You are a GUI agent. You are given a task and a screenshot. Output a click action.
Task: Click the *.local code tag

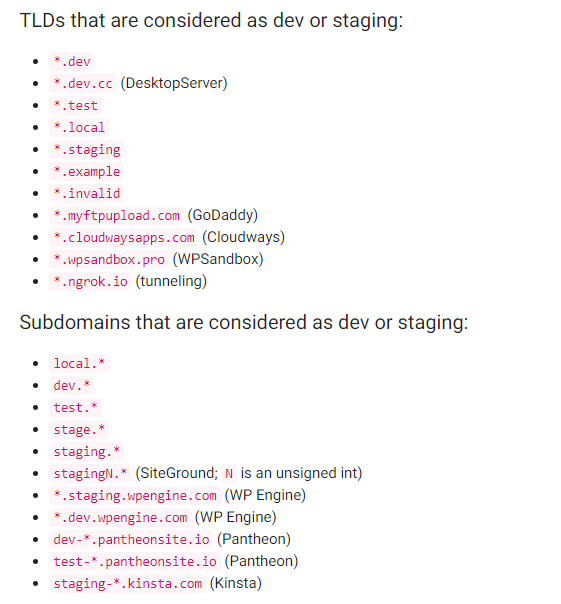[x=79, y=128]
